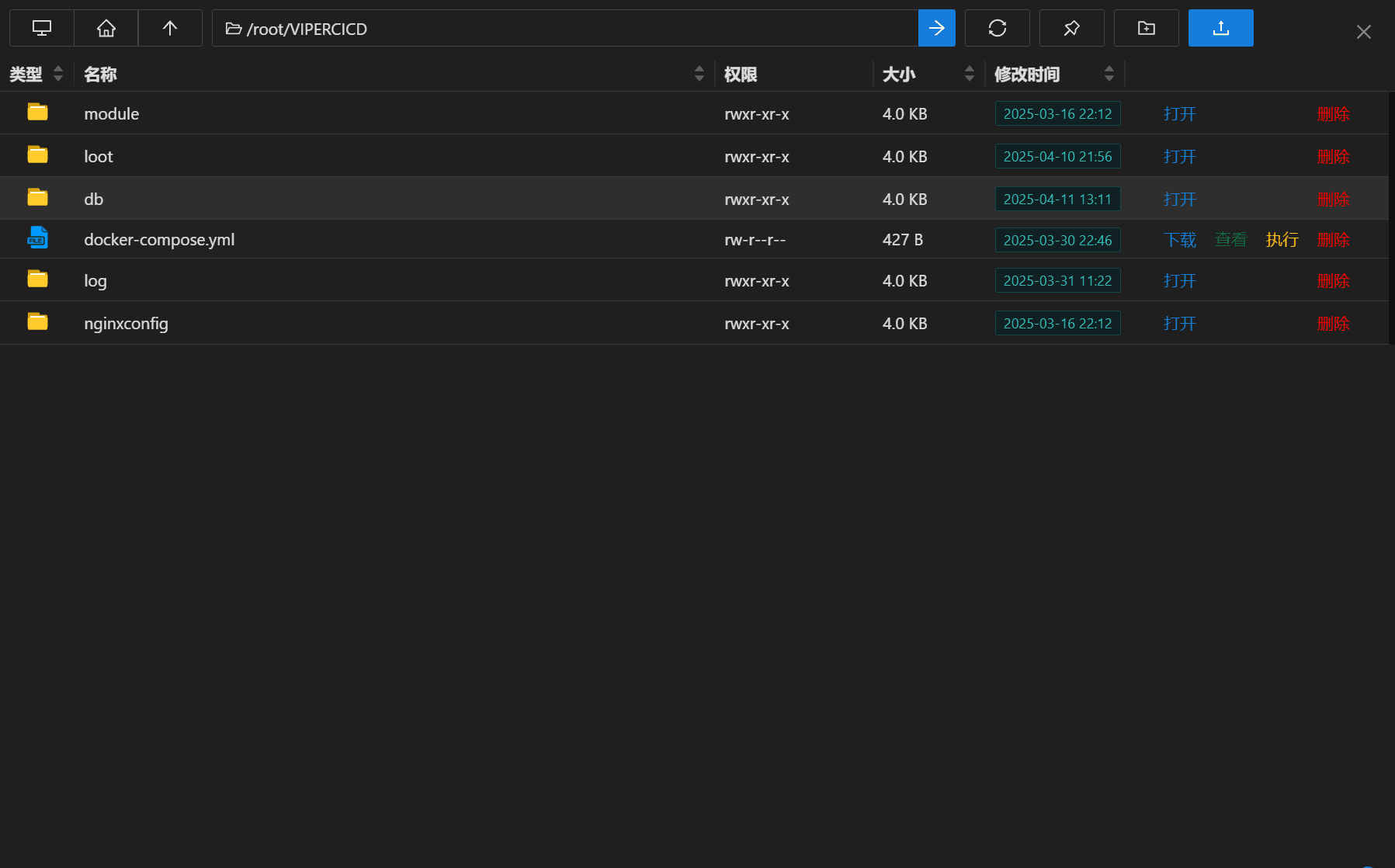1395x868 pixels.
Task: Execute docker-compose.yml via 执行
Action: pyautogui.click(x=1282, y=240)
